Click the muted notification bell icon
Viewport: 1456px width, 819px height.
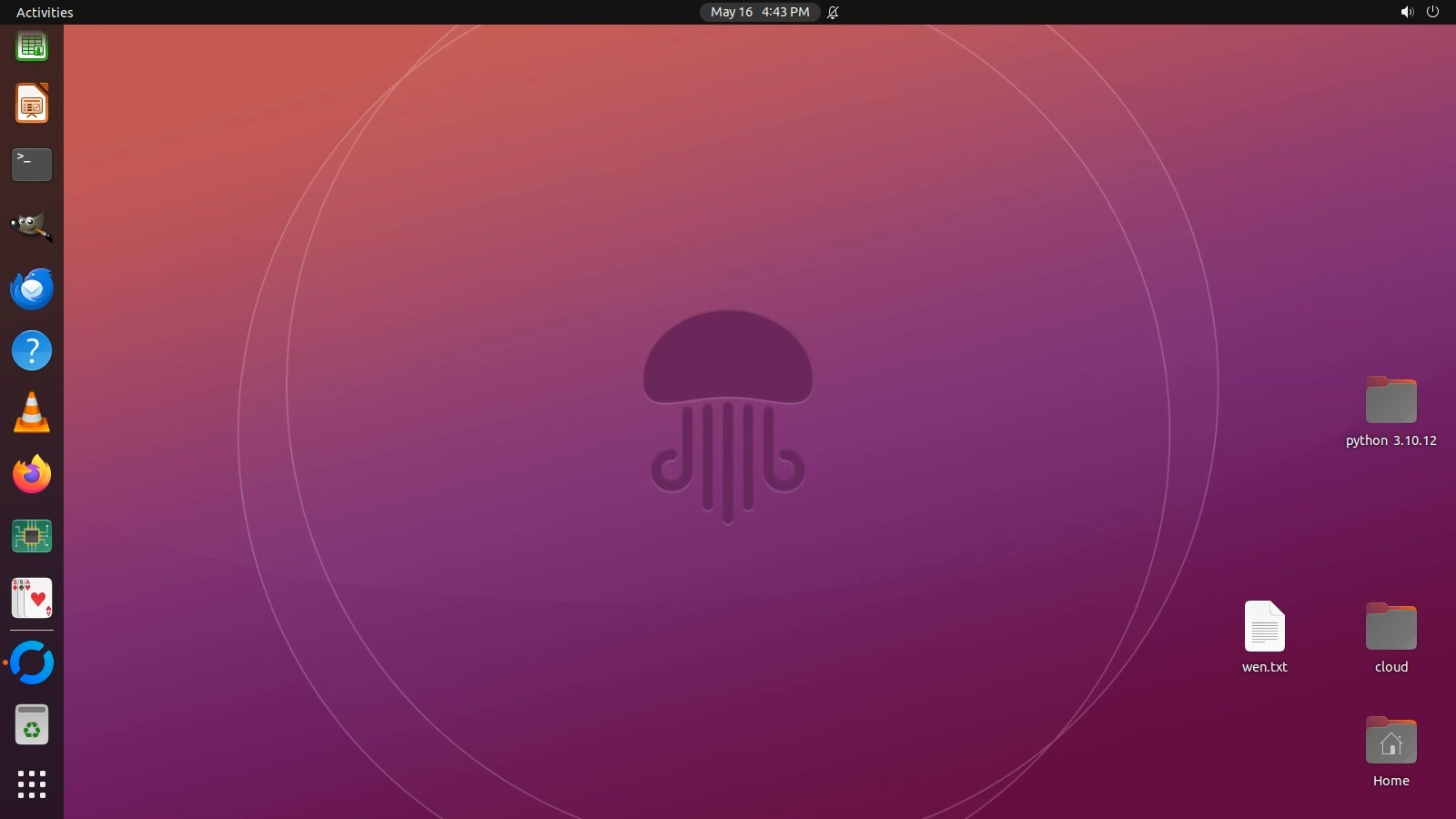pos(833,12)
